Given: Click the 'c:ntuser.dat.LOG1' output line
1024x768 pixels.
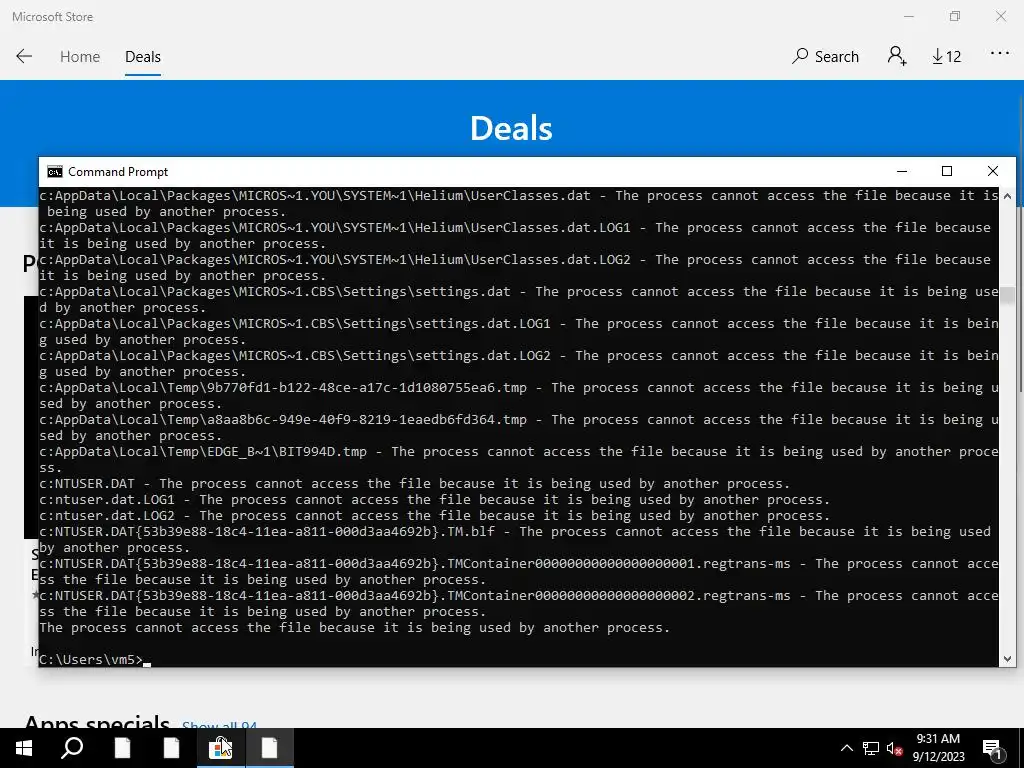Looking at the screenshot, I should pos(434,500).
